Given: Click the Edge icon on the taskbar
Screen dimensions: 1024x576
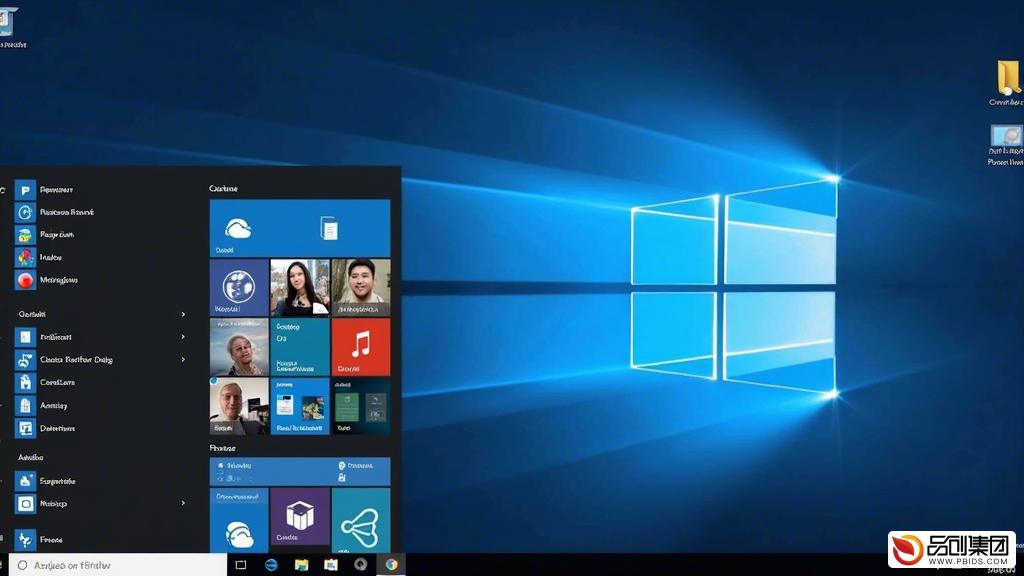Looking at the screenshot, I should point(271,565).
